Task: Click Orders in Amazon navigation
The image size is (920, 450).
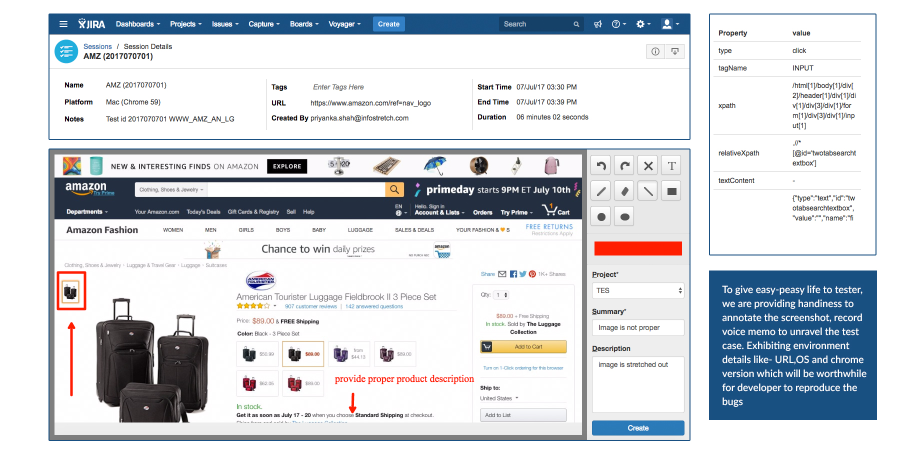Action: click(x=483, y=212)
